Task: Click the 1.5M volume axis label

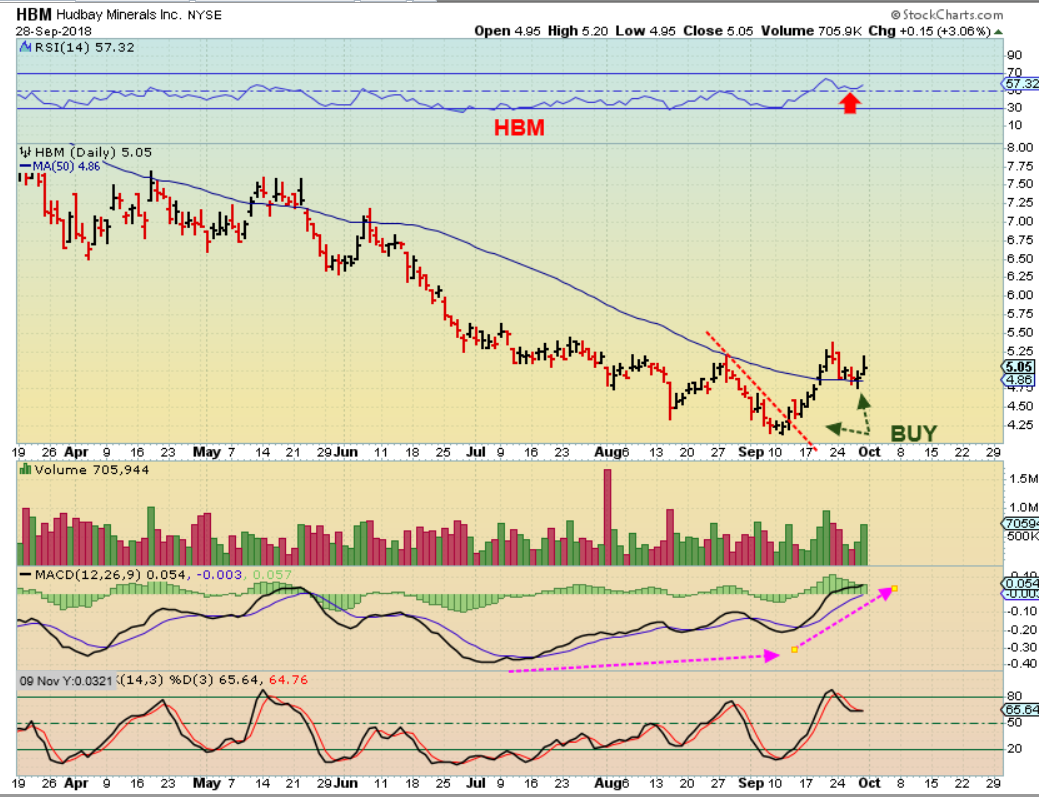Action: [x=1023, y=478]
